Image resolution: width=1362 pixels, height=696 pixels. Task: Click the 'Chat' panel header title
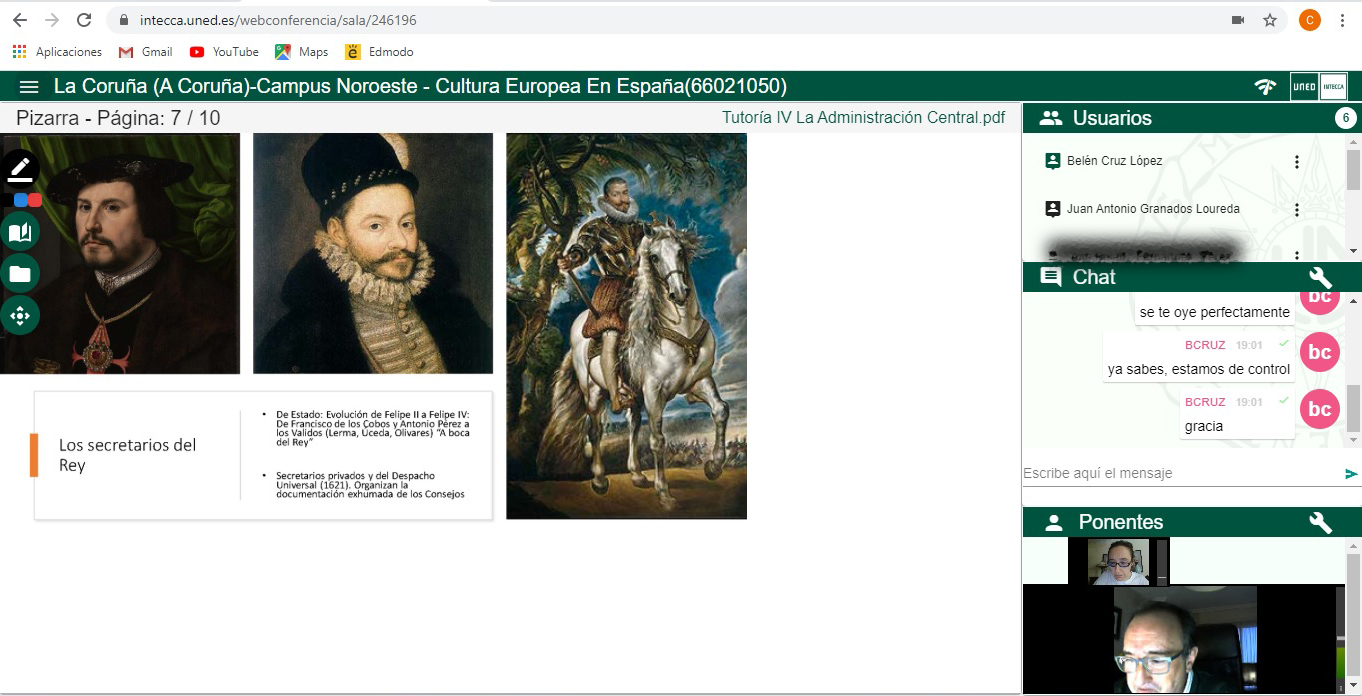pos(1094,277)
